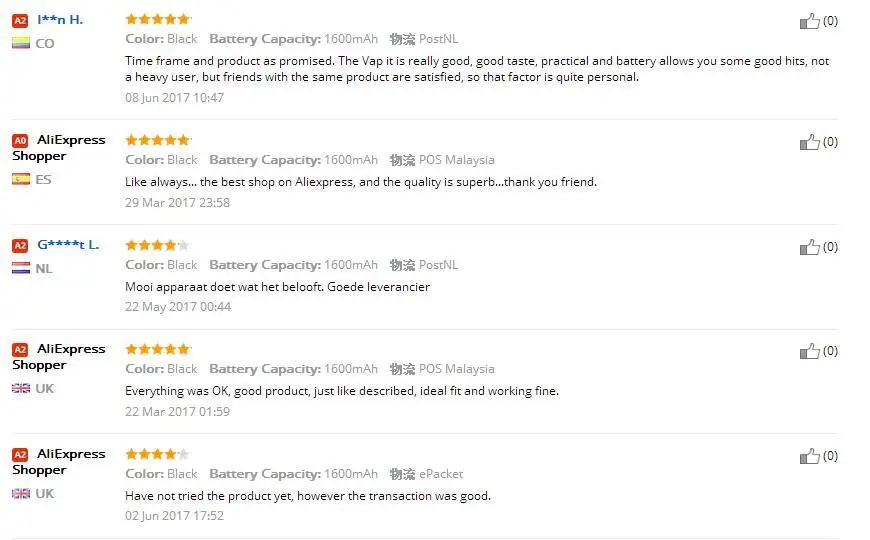Thumbs-up the 22 Mar 2017 UK review
This screenshot has height=540, width=870.
[x=810, y=351]
